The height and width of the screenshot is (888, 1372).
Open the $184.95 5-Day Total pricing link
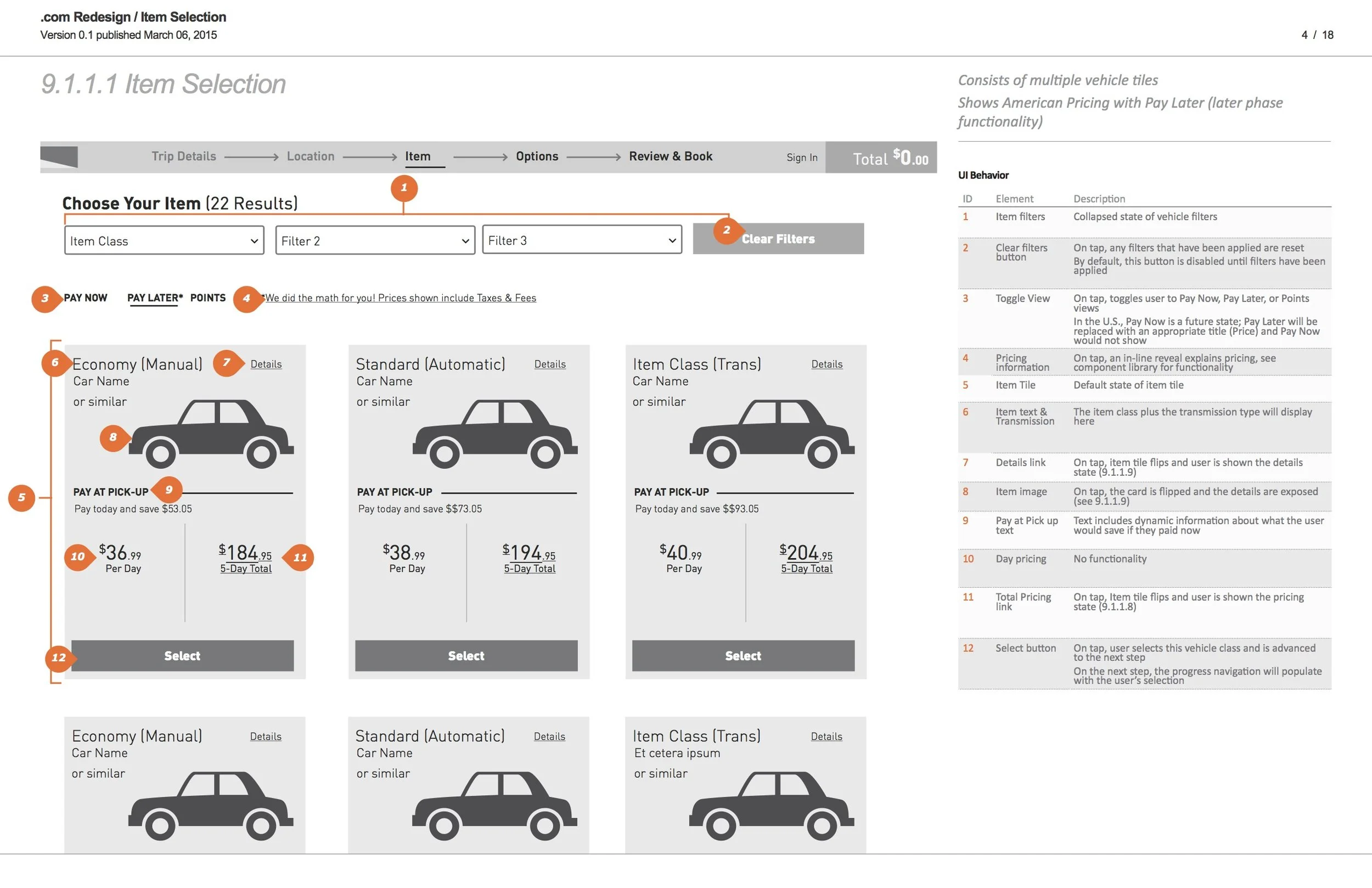tap(245, 558)
